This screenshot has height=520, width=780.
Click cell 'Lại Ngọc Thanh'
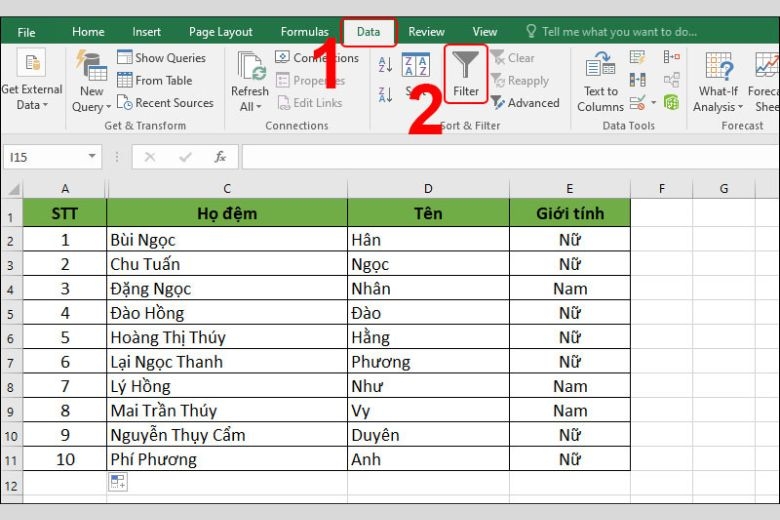click(x=227, y=362)
